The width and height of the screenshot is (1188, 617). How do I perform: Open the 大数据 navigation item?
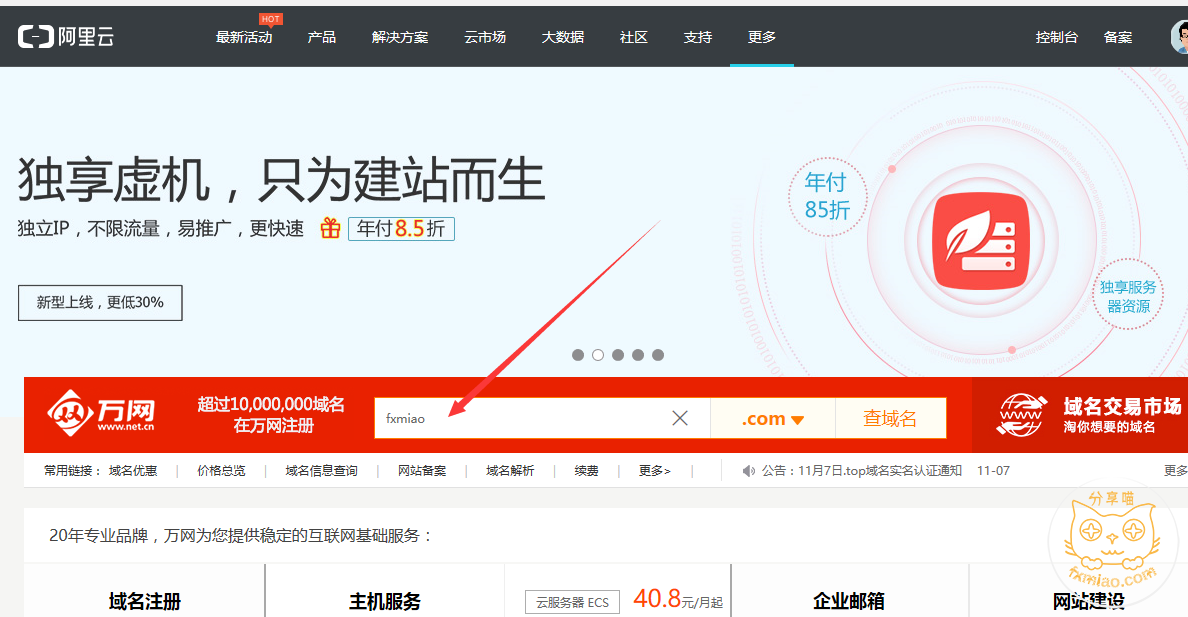click(x=563, y=37)
